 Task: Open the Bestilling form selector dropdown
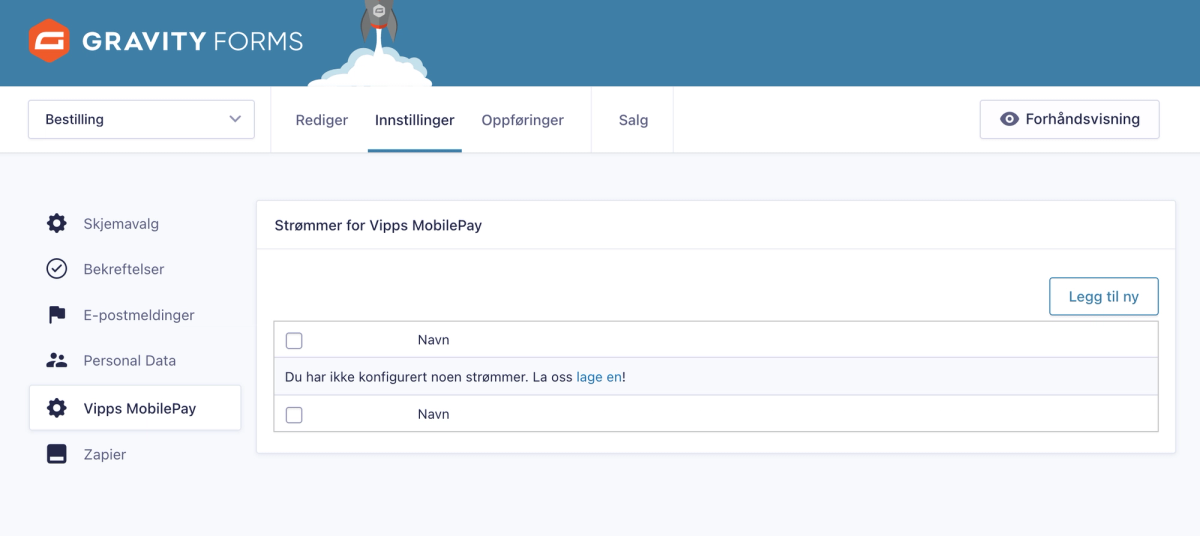[x=141, y=119]
